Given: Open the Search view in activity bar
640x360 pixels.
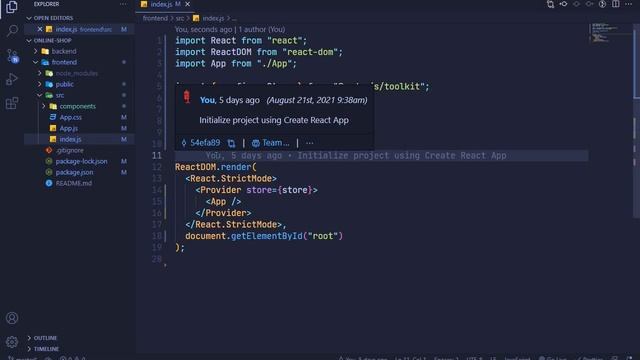Looking at the screenshot, I should [x=12, y=31].
